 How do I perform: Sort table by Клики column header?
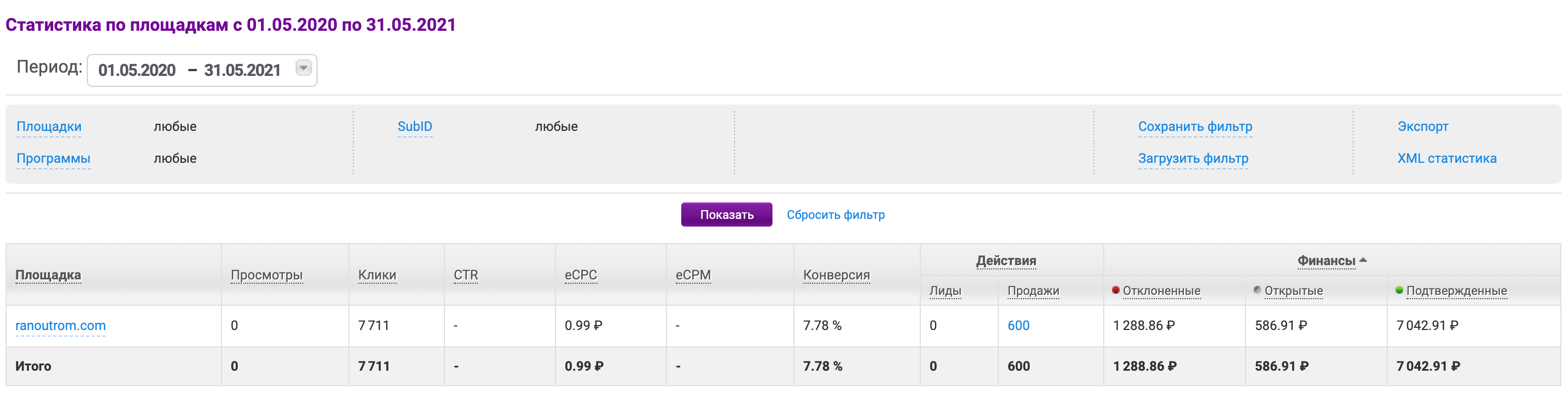(x=377, y=275)
